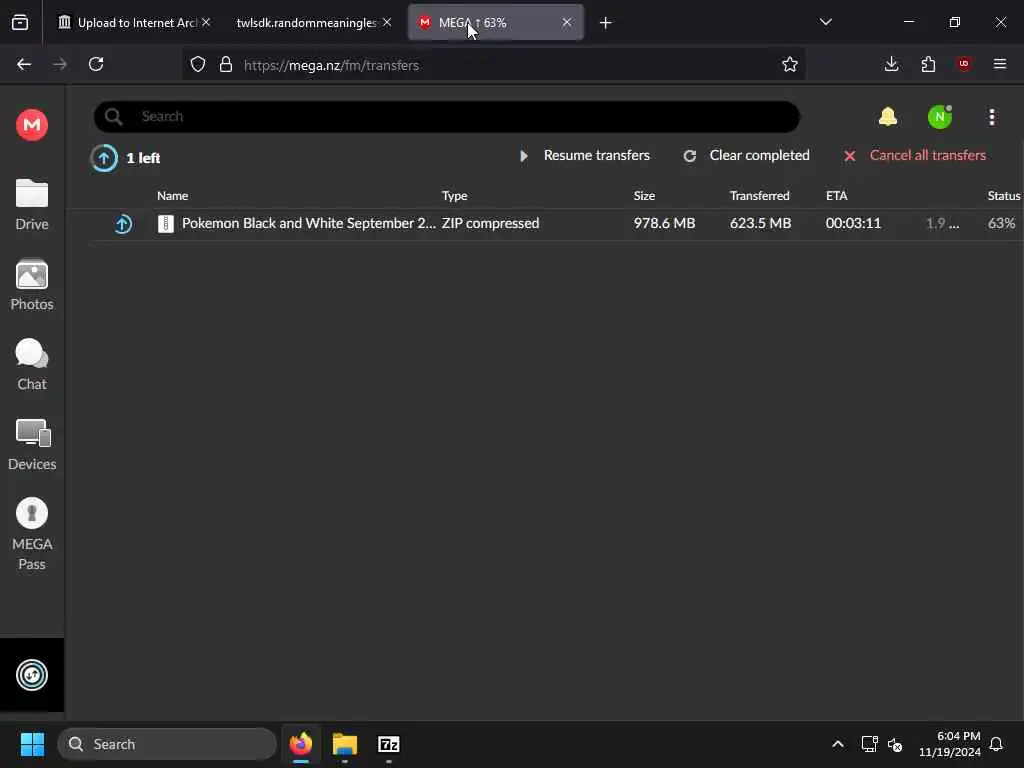This screenshot has width=1024, height=768.
Task: Clear completed transfers
Action: point(746,155)
